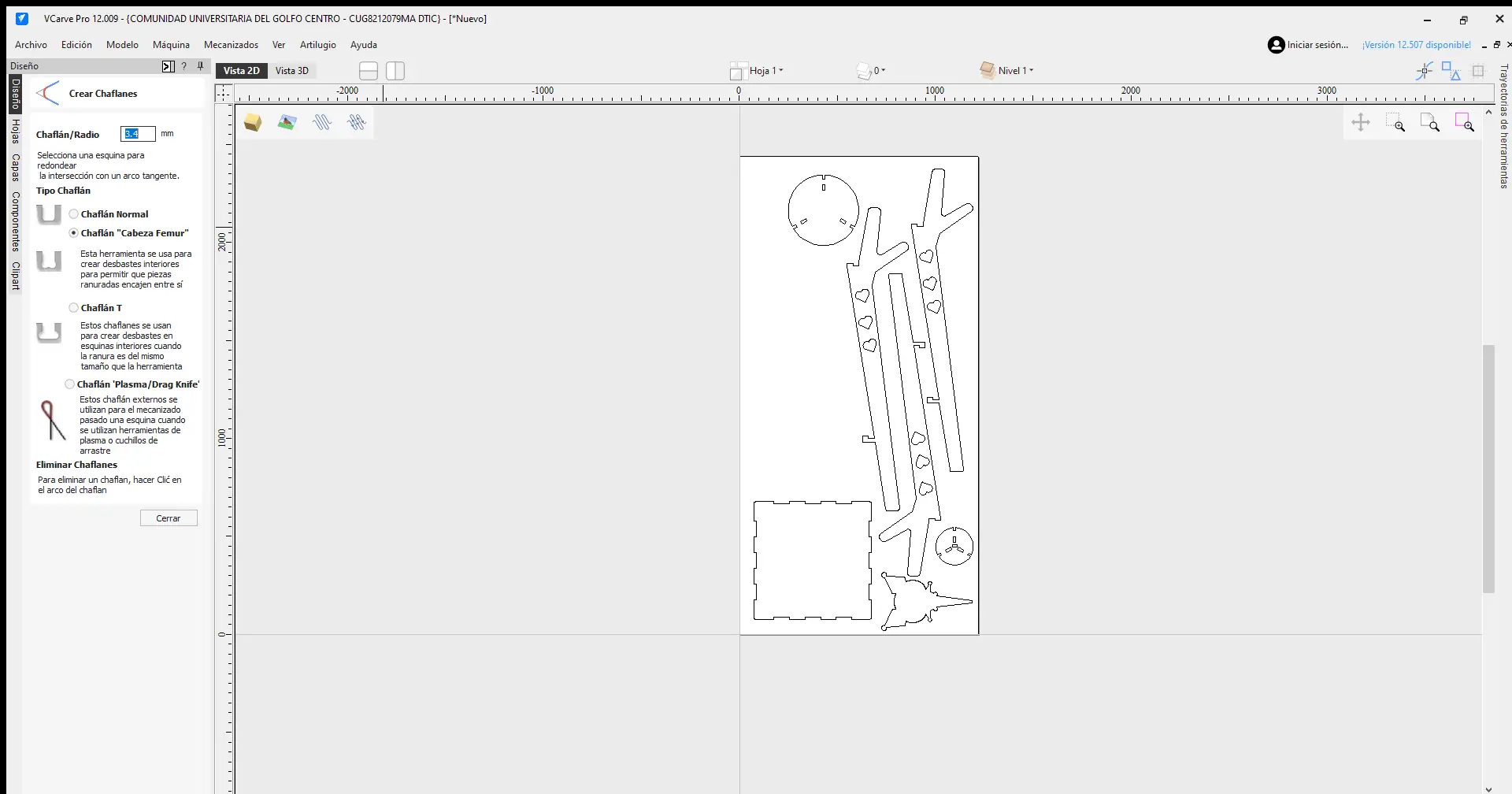Select the Chaflán "Cabeza Femur" radio option
The height and width of the screenshot is (794, 1512).
73,233
